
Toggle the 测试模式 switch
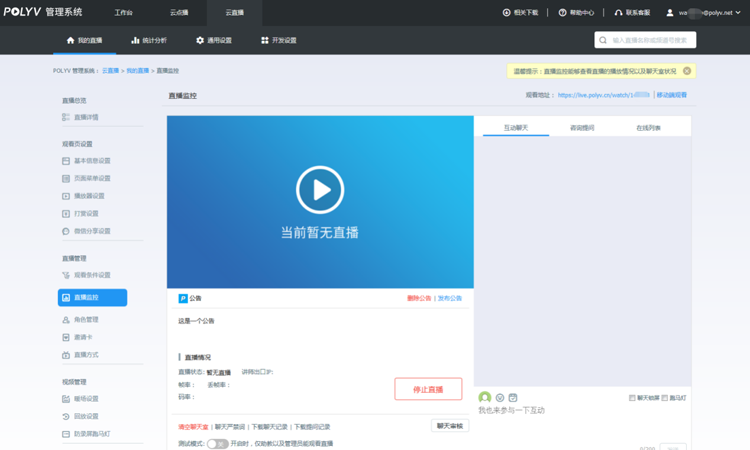tap(217, 443)
